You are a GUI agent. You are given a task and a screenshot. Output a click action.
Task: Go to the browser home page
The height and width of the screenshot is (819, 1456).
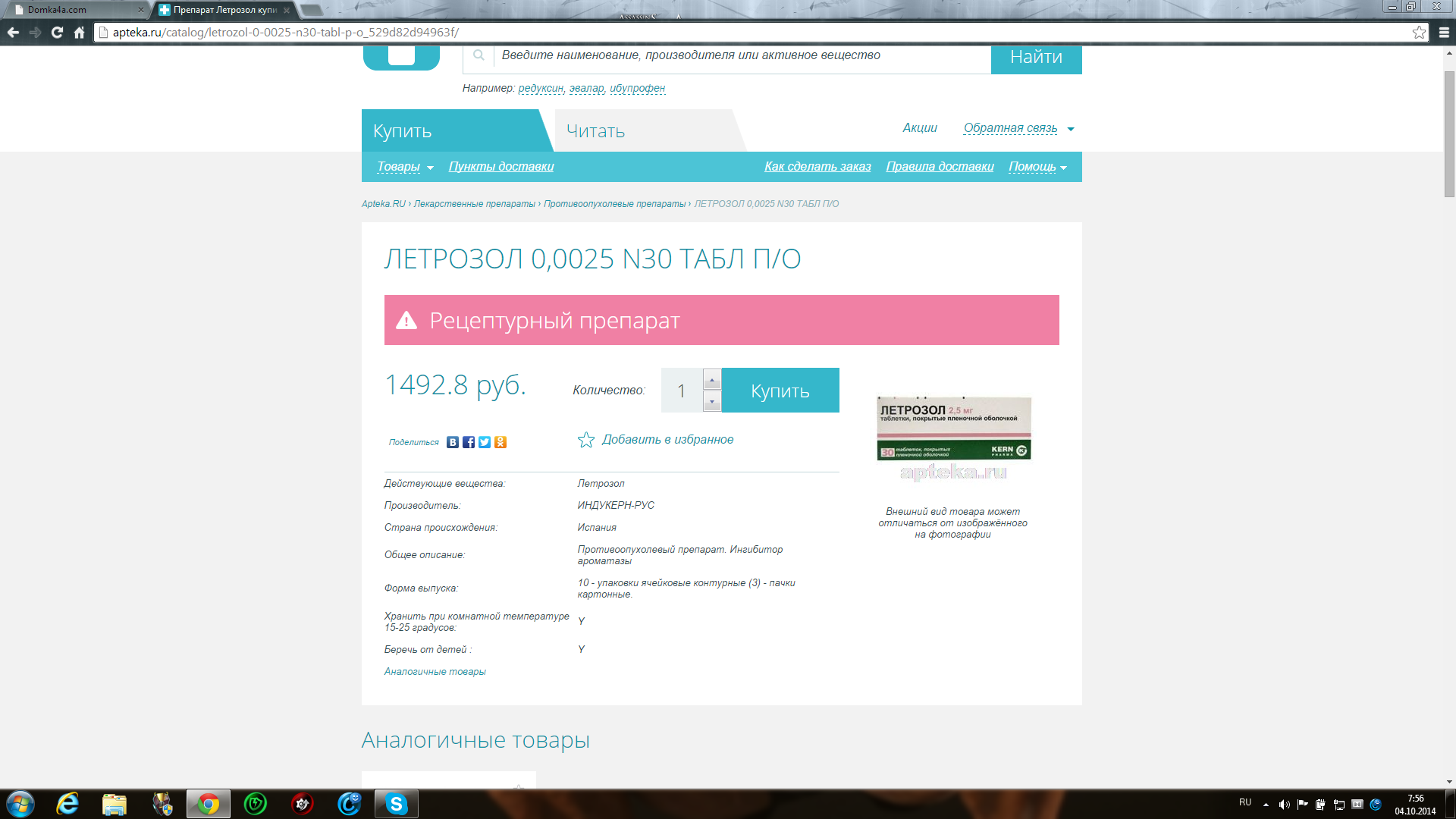pos(79,32)
